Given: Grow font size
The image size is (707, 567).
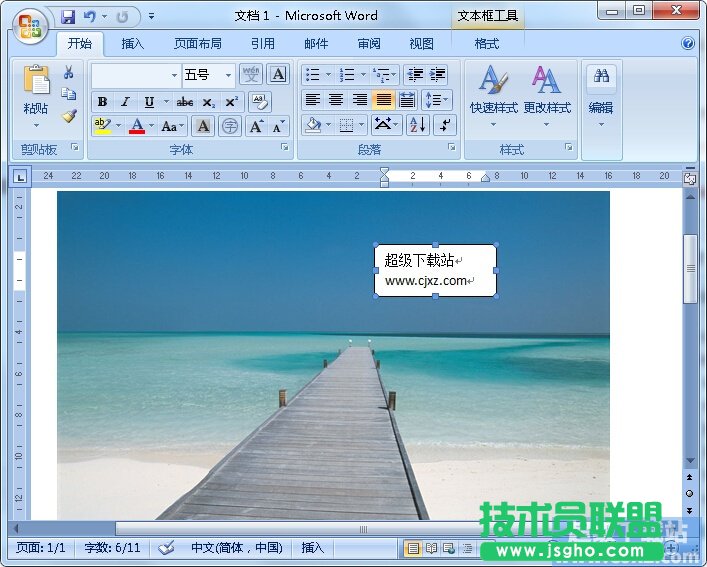Looking at the screenshot, I should coord(256,126).
